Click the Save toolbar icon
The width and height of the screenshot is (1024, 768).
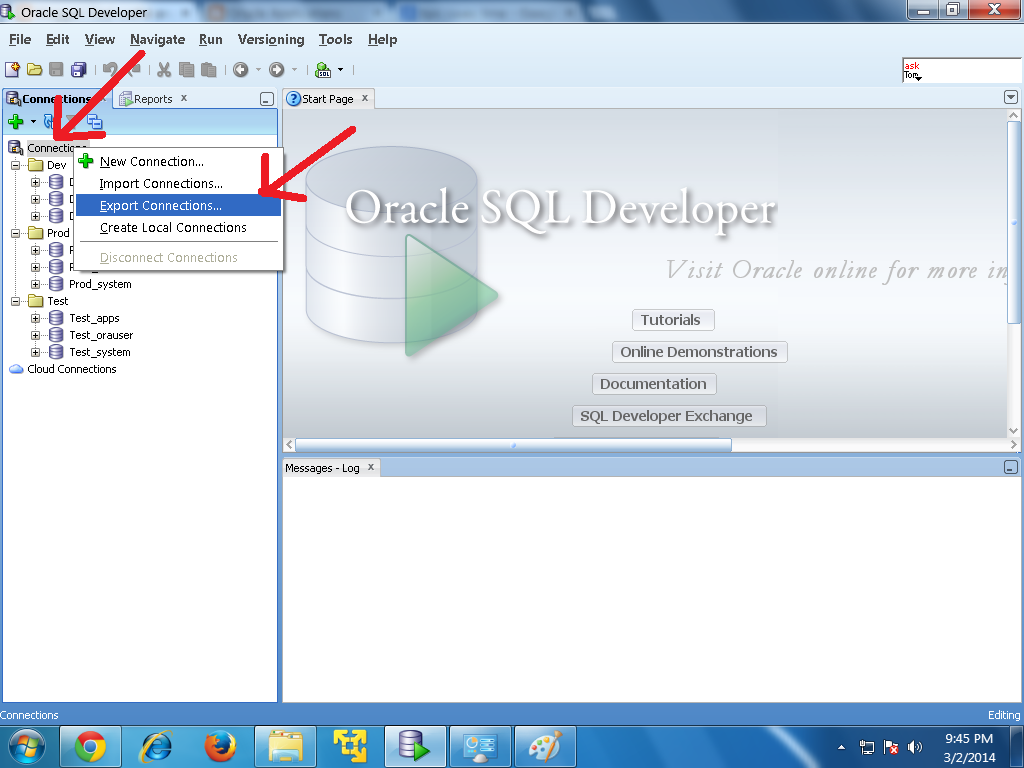coord(56,69)
